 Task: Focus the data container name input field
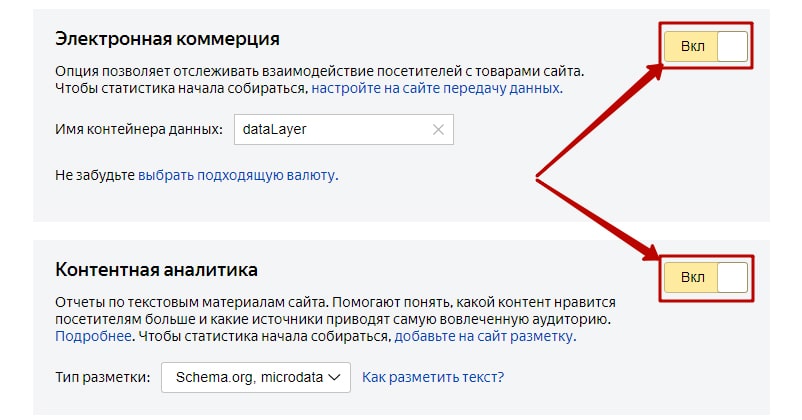[x=330, y=130]
